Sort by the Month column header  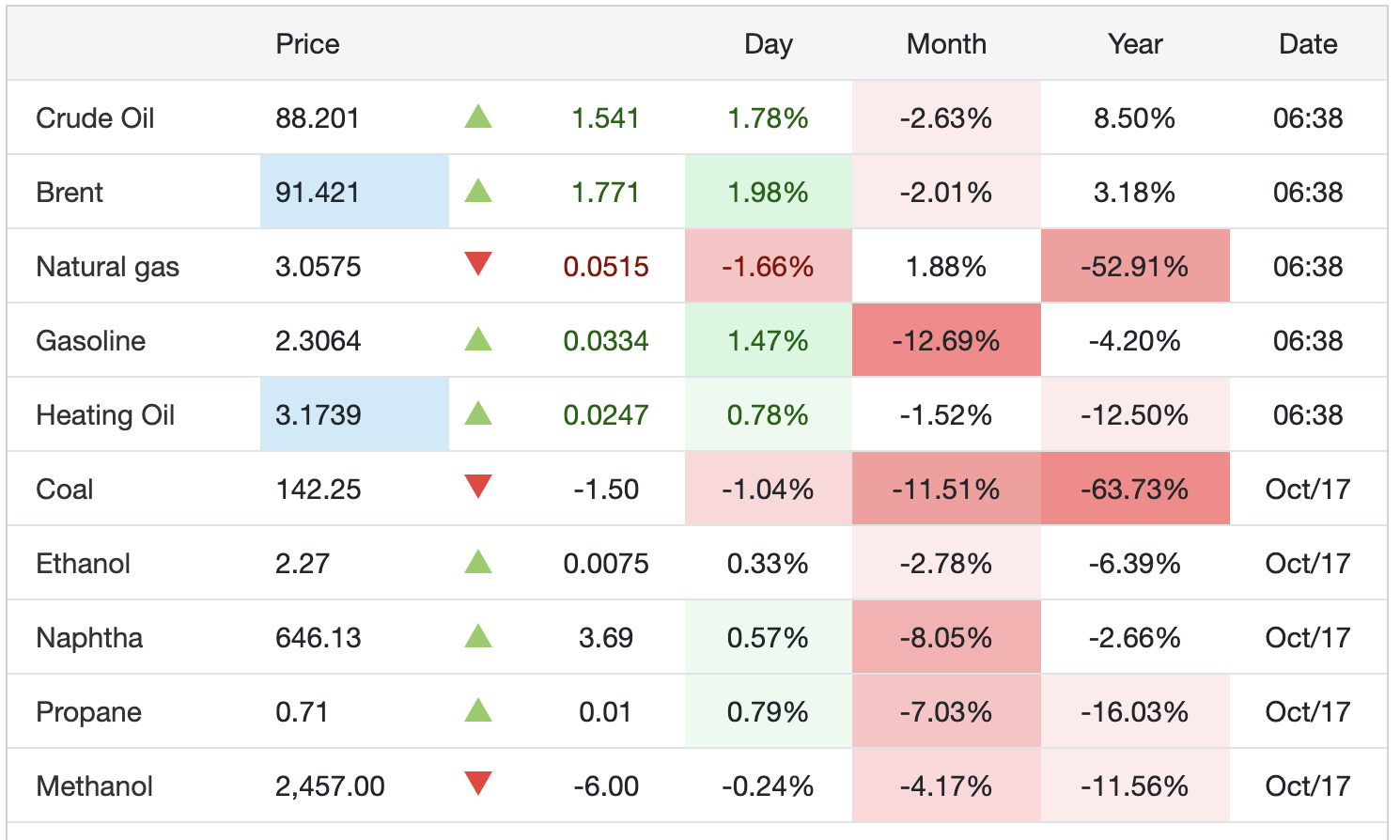point(946,44)
